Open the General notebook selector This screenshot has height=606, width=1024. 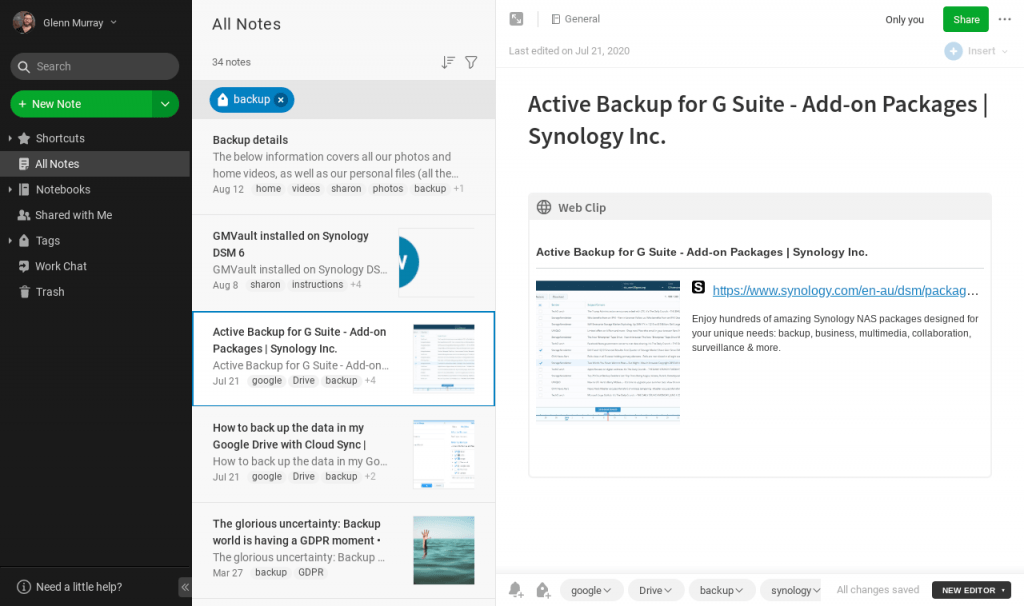click(575, 19)
